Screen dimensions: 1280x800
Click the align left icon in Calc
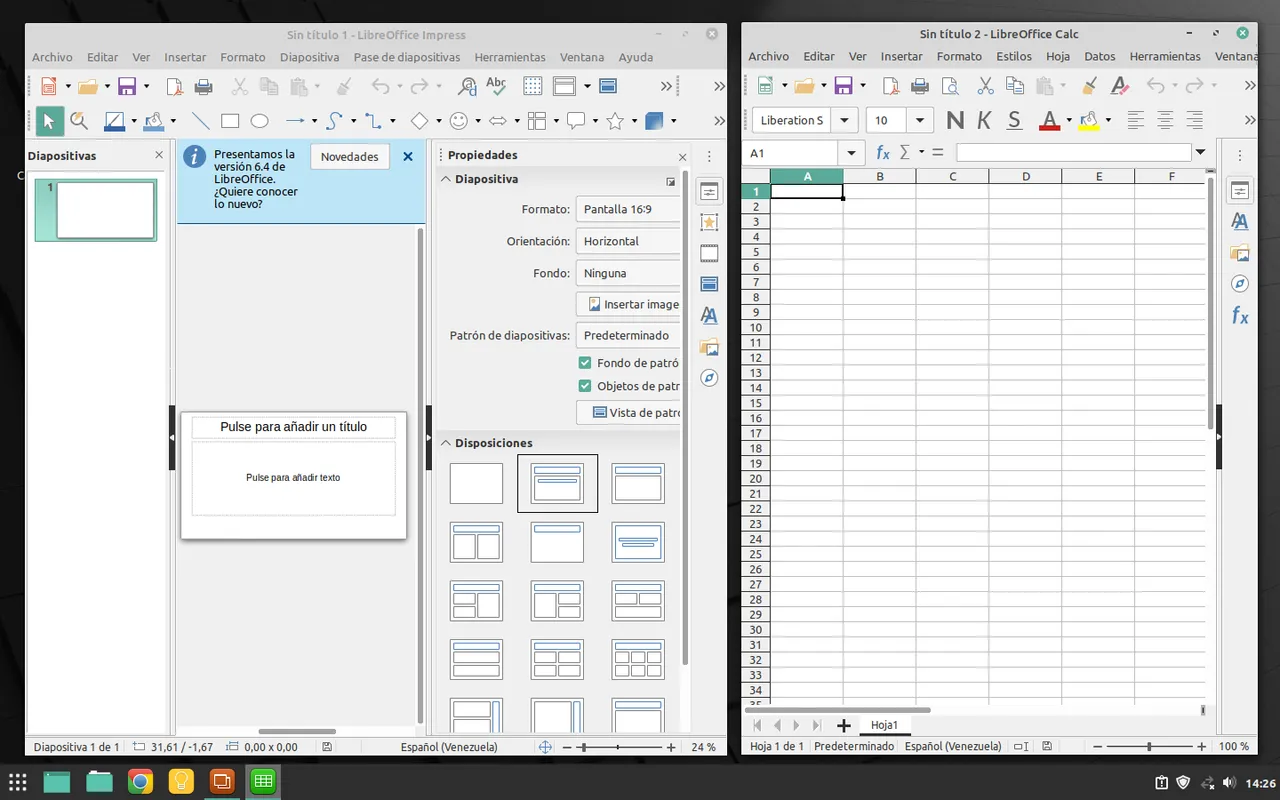pos(1135,120)
